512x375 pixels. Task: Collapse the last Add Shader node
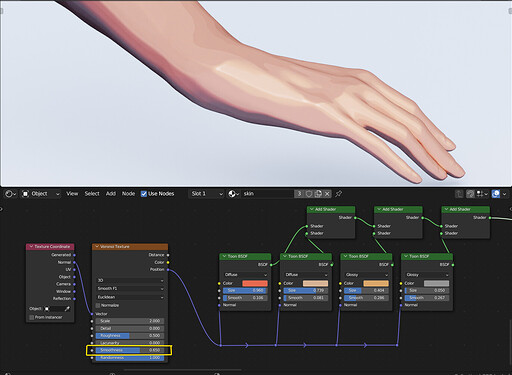tap(446, 209)
